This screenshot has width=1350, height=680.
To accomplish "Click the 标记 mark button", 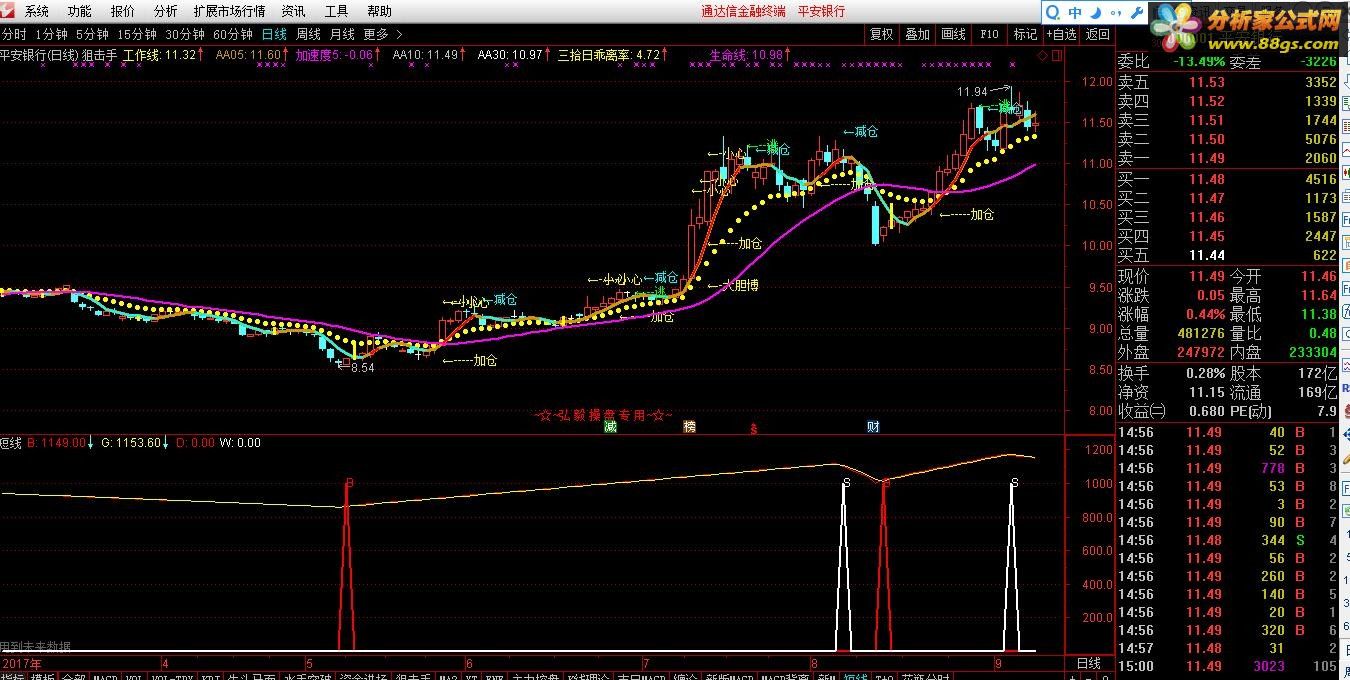I will click(x=1025, y=34).
